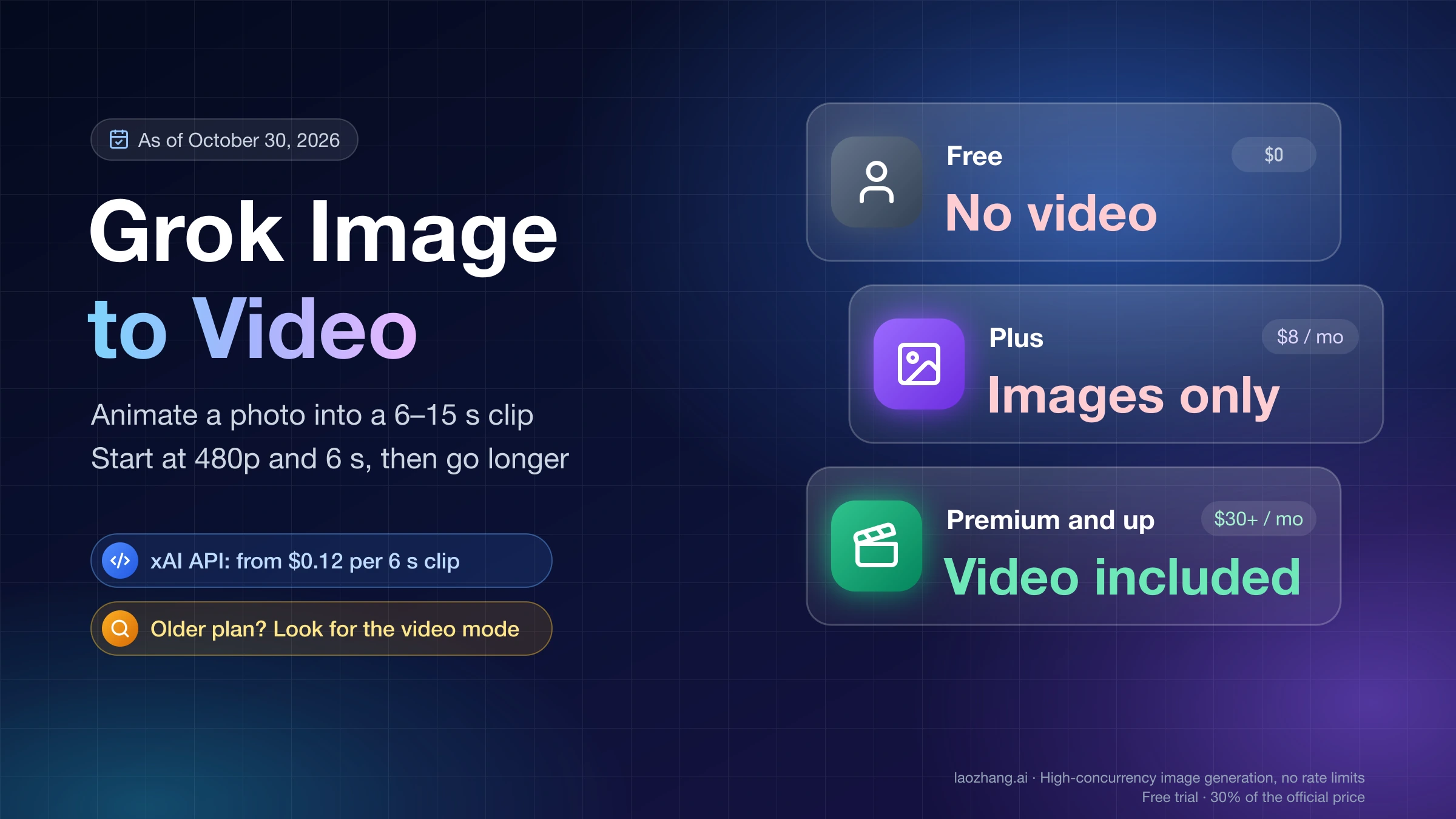
Task: Click the laozhang.ai footer line
Action: click(x=1159, y=778)
